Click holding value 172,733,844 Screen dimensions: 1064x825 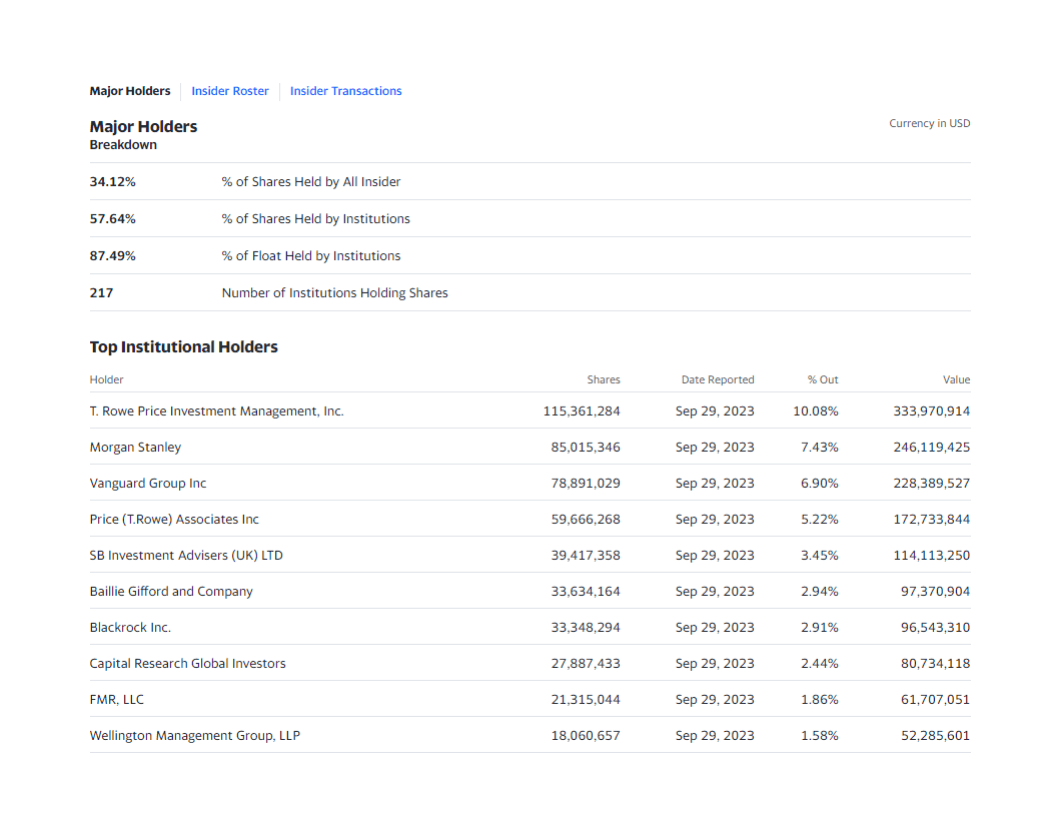pyautogui.click(x=932, y=519)
